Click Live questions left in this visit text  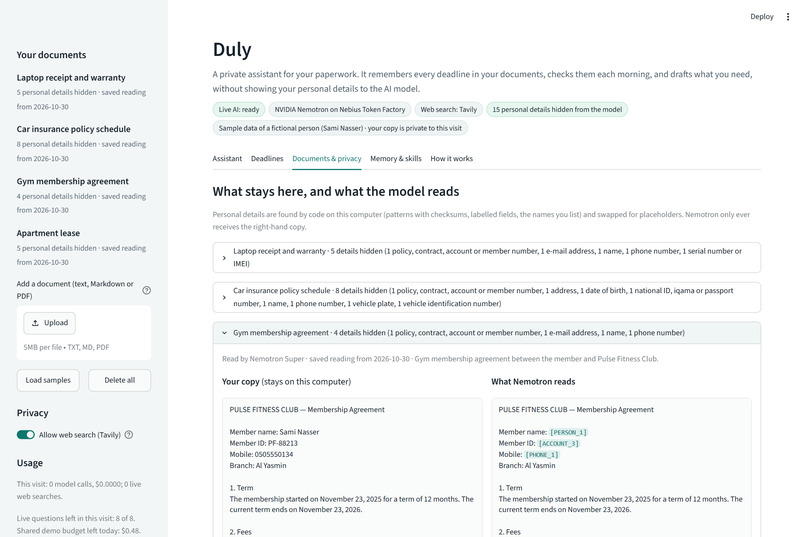[76, 519]
